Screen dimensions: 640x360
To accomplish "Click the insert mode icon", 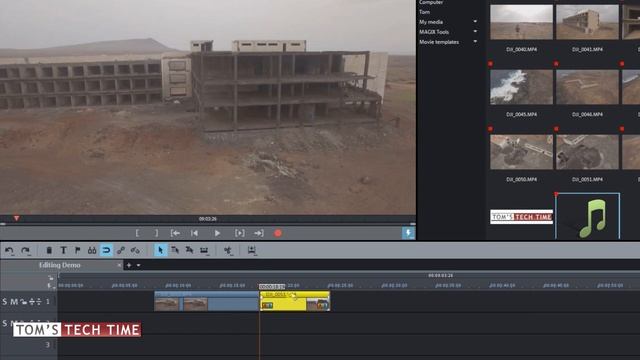I will (x=252, y=250).
